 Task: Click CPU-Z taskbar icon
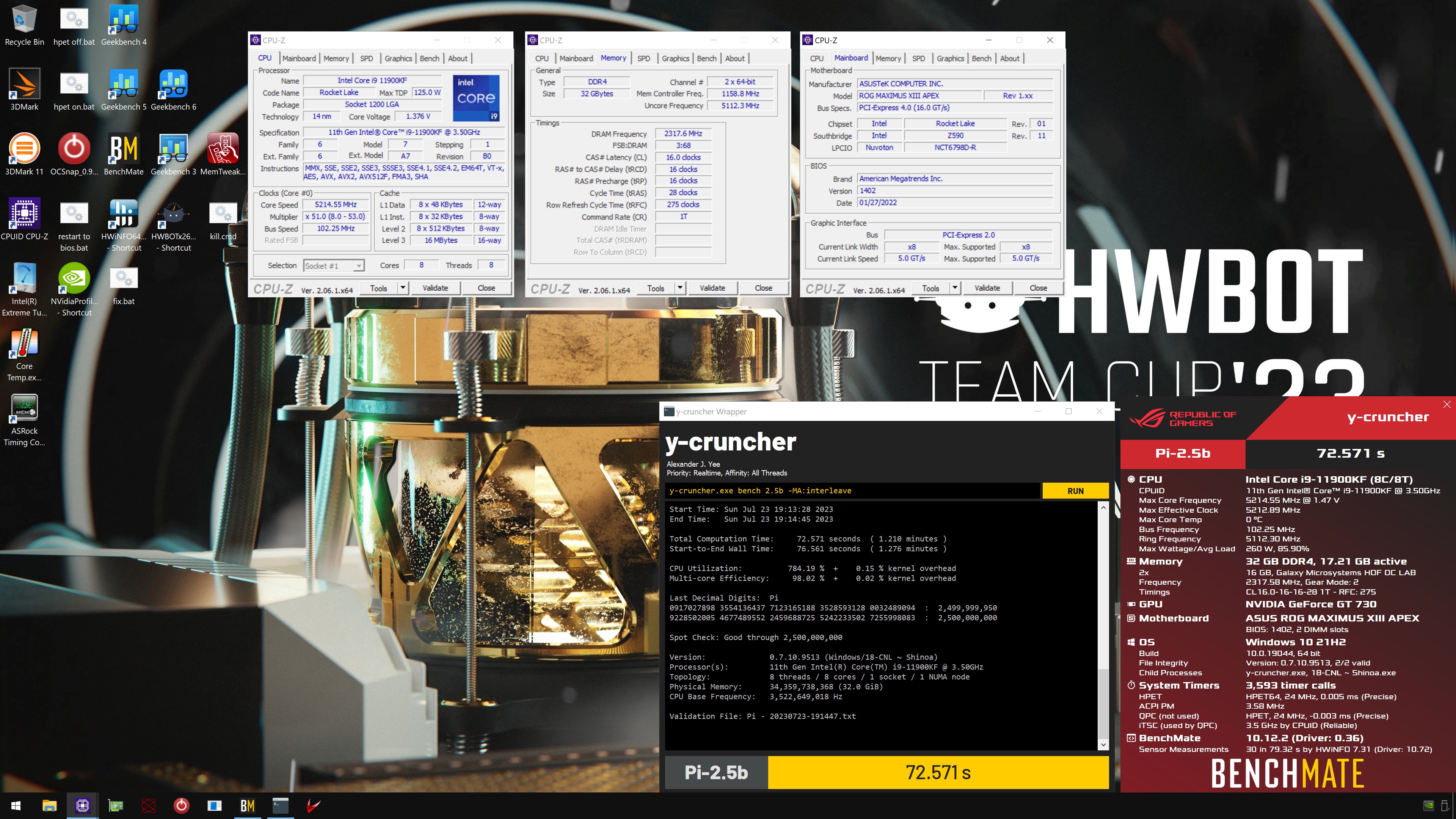[x=83, y=805]
